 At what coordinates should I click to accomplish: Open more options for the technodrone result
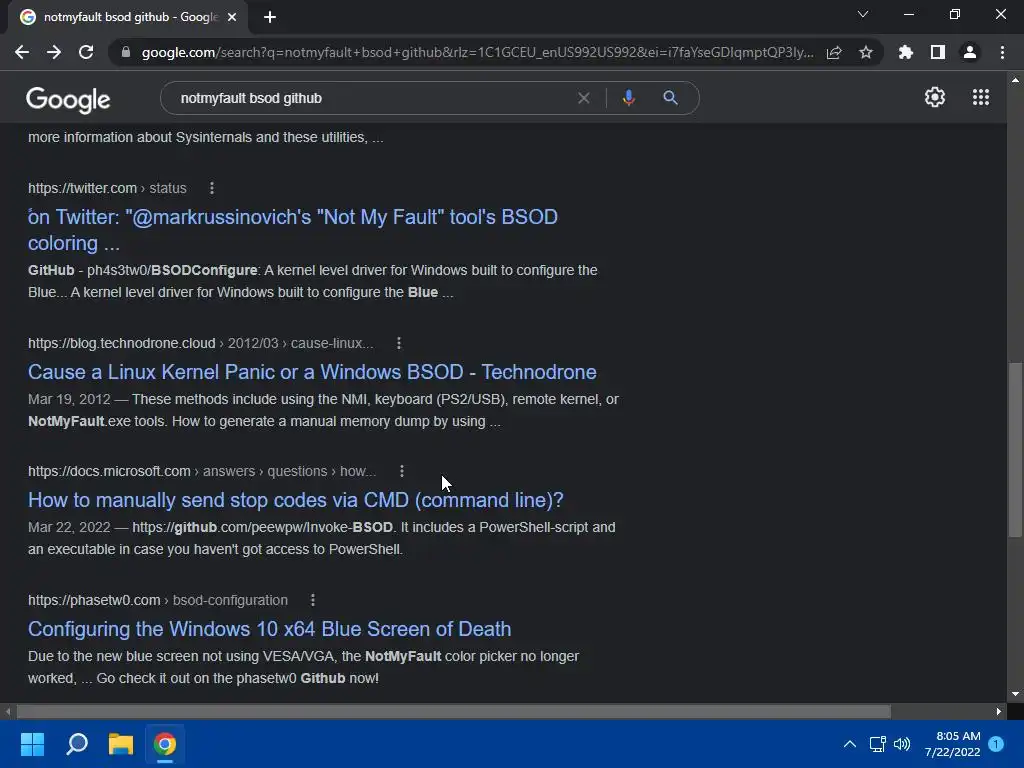(399, 343)
